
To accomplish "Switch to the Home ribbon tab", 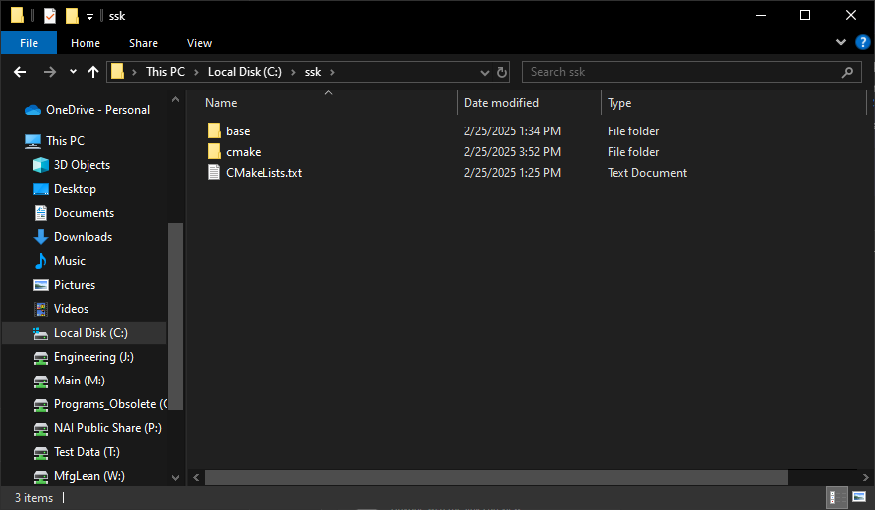I will [x=85, y=43].
